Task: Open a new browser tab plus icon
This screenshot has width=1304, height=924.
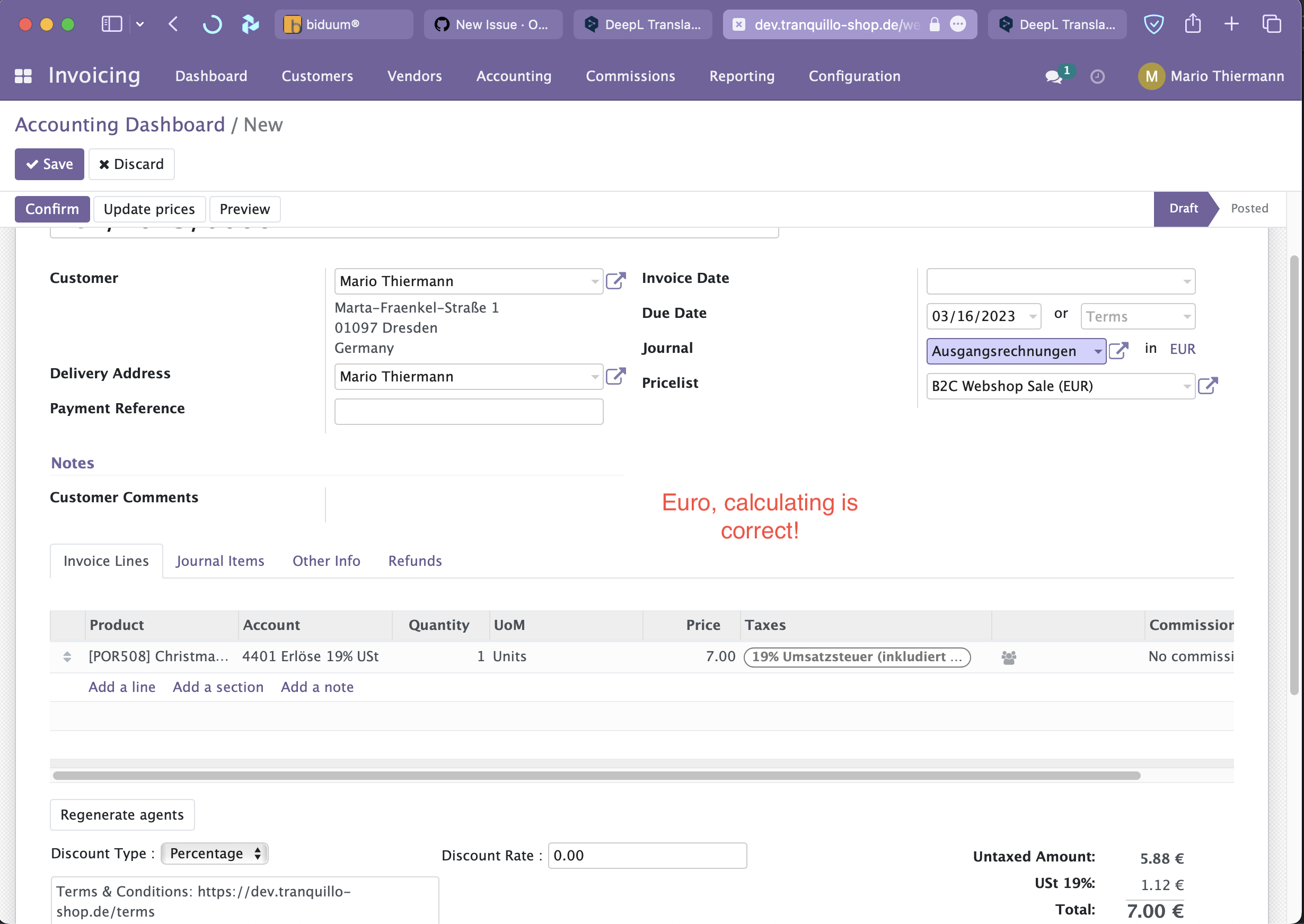Action: click(1231, 24)
